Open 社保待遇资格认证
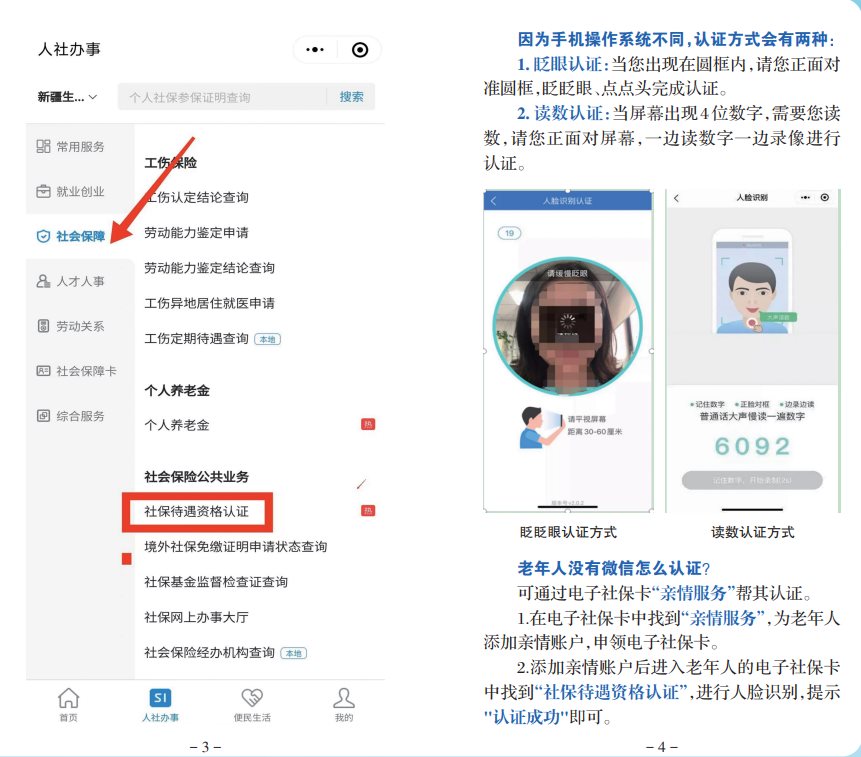The width and height of the screenshot is (861, 757). click(197, 512)
